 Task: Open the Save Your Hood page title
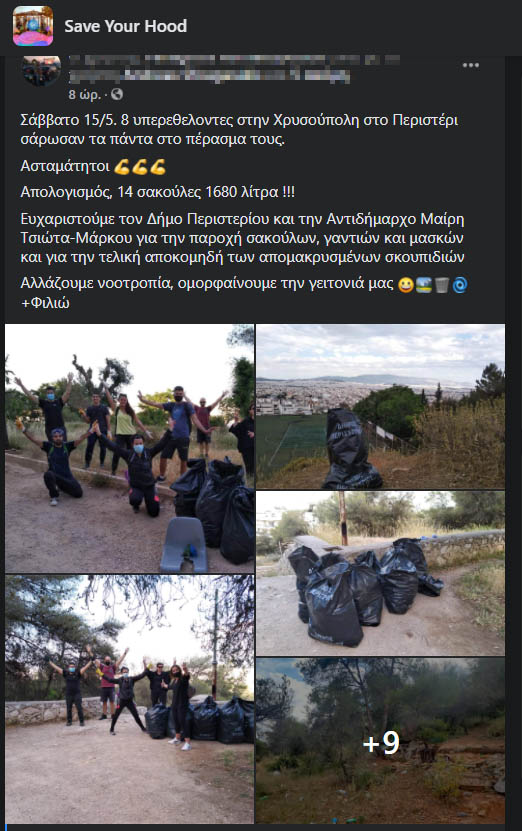tap(126, 26)
